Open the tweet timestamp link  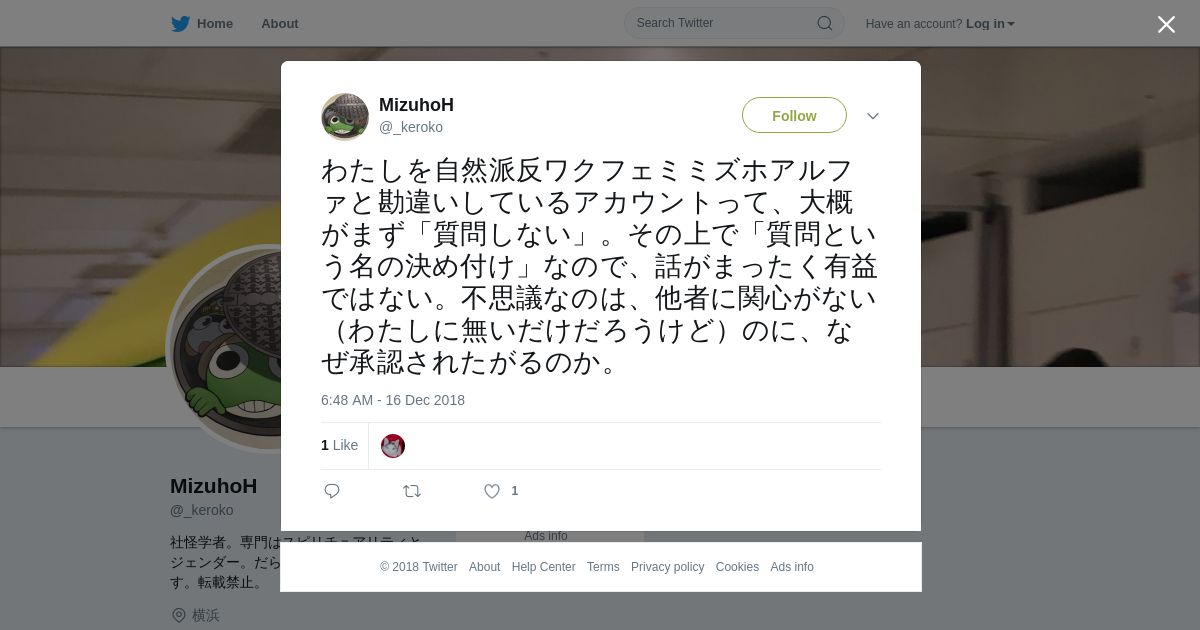(393, 400)
